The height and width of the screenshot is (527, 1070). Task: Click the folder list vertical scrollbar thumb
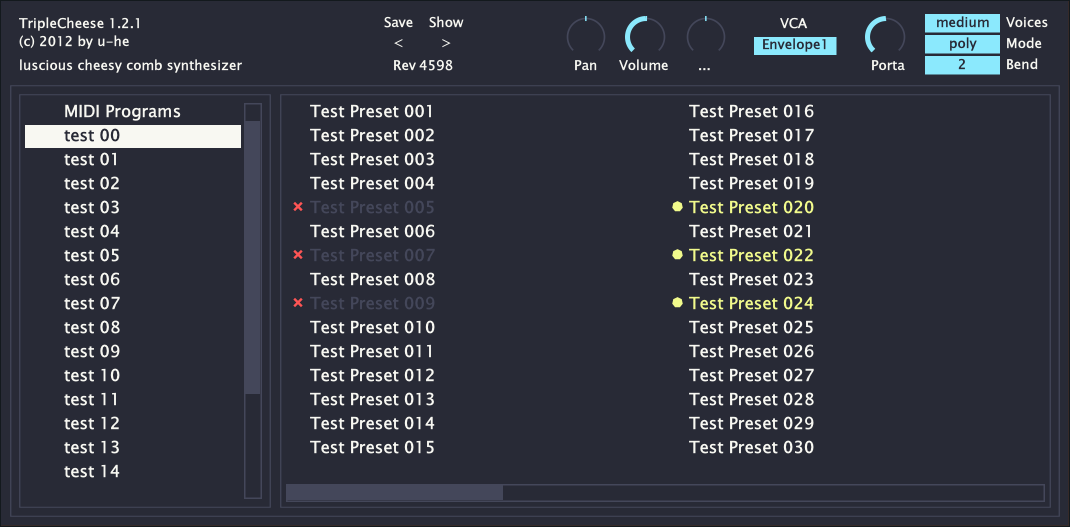252,257
